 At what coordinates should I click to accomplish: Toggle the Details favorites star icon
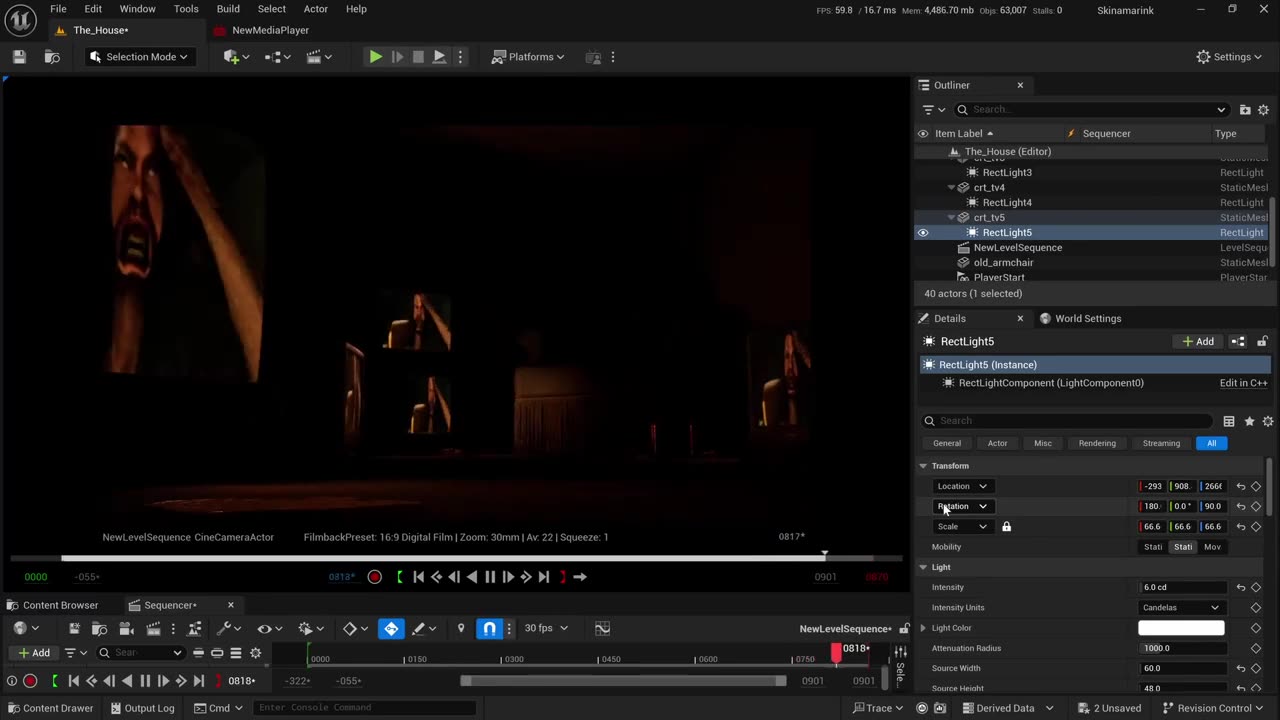click(1249, 421)
